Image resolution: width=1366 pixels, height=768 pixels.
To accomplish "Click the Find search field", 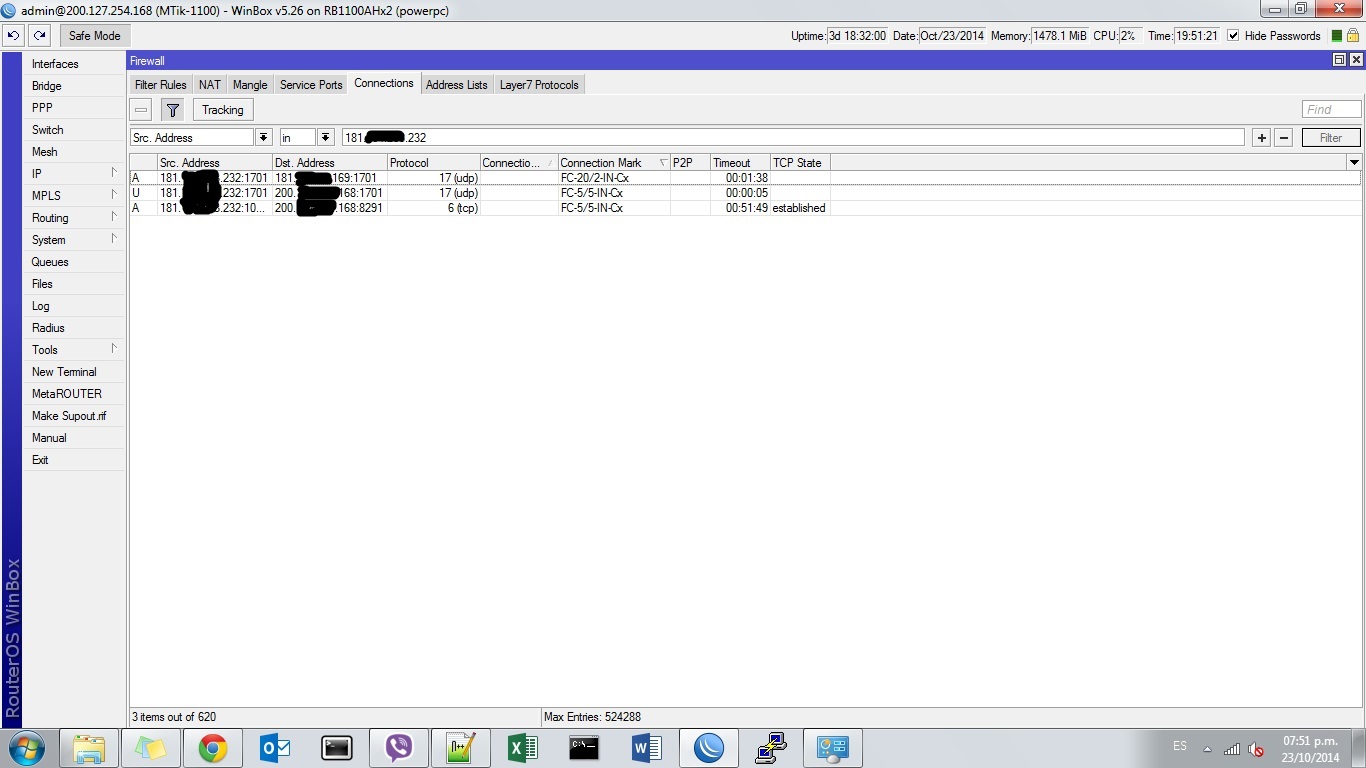I will coord(1331,109).
